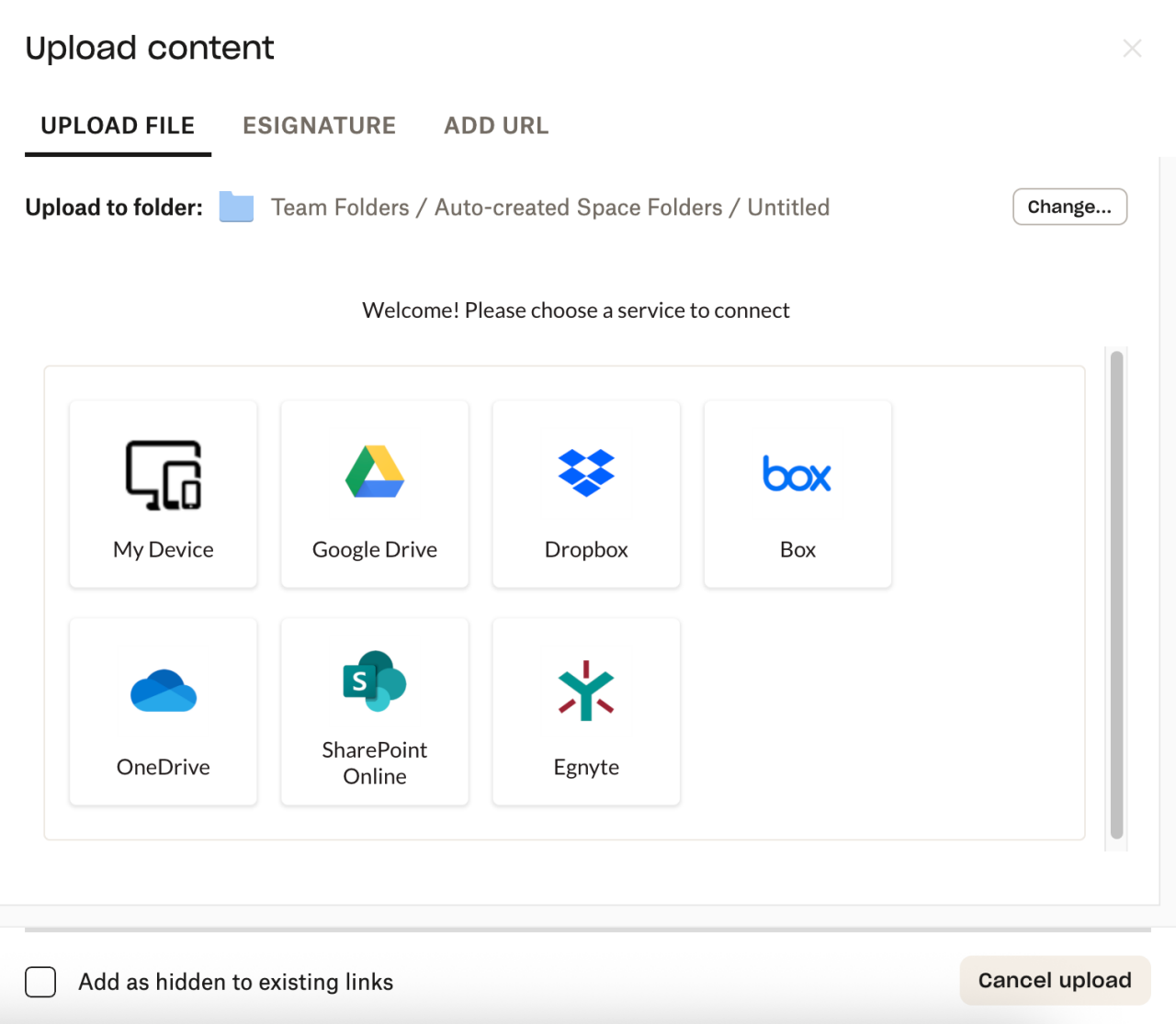The height and width of the screenshot is (1024, 1176).
Task: Select the Egnyte service tile
Action: point(586,712)
